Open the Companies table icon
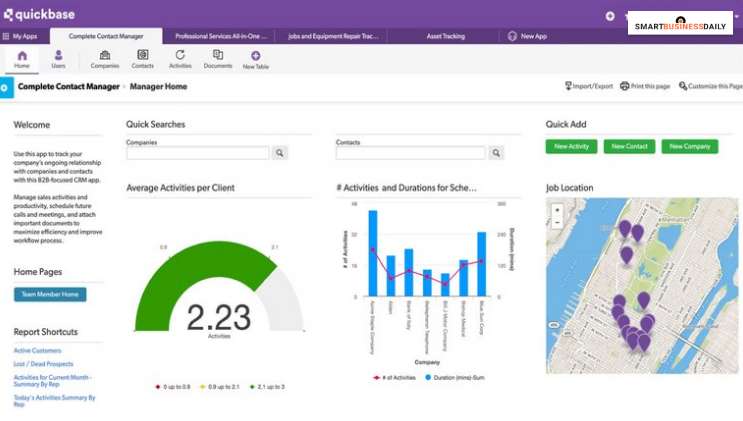This screenshot has width=743, height=421. pyautogui.click(x=105, y=60)
